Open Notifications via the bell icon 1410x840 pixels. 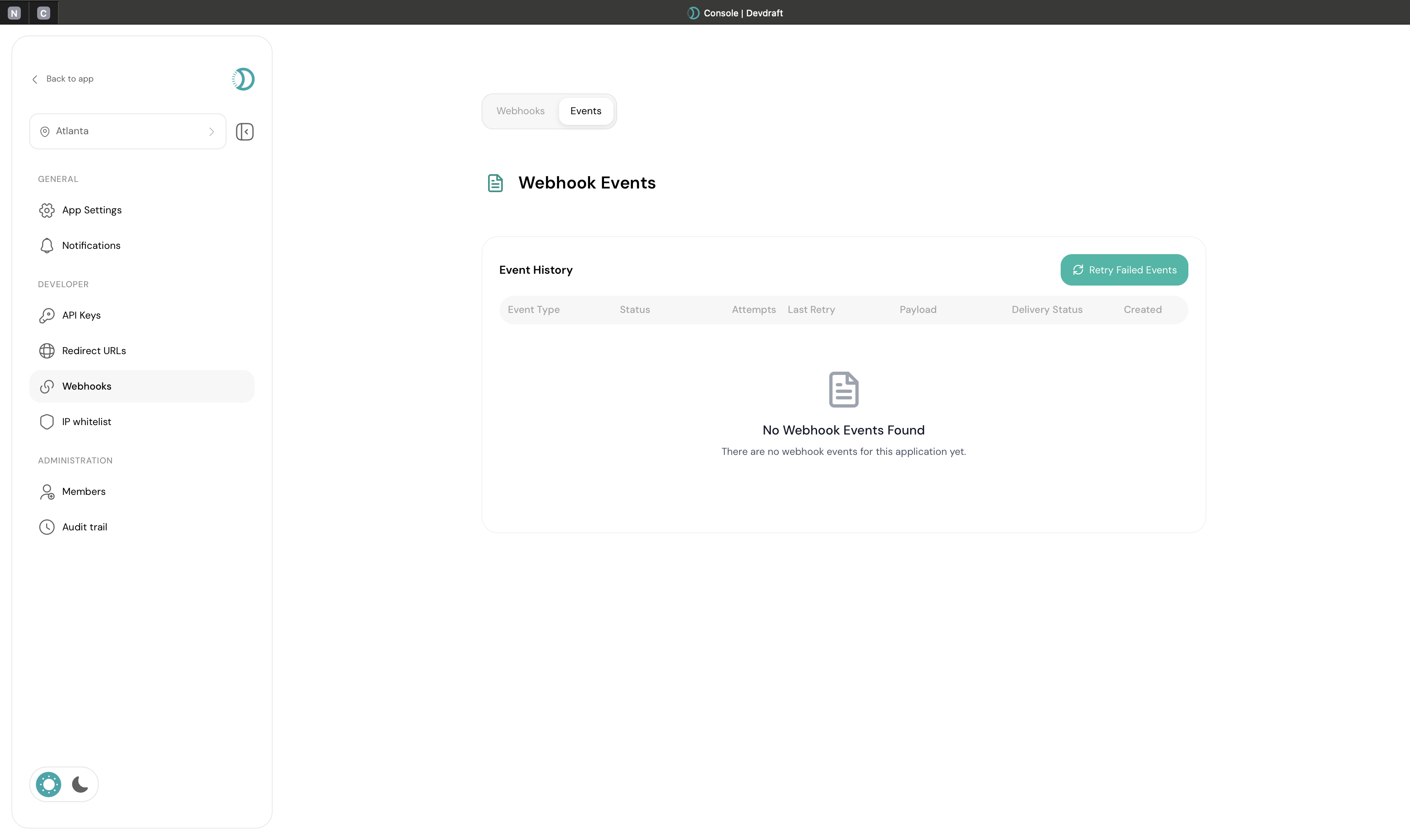click(47, 245)
